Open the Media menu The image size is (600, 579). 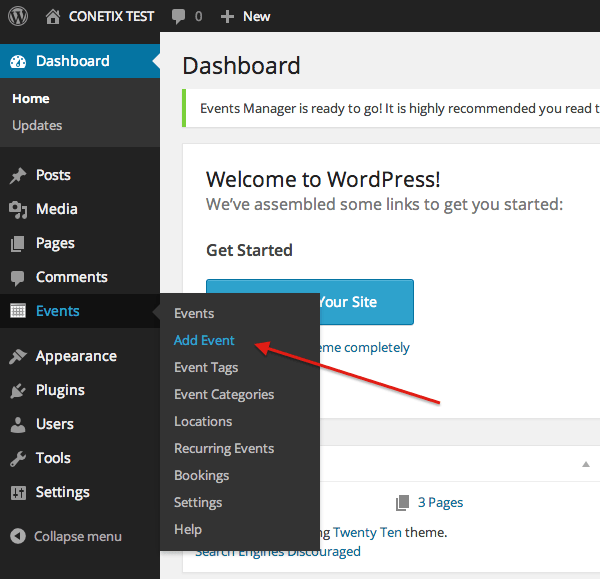click(57, 209)
